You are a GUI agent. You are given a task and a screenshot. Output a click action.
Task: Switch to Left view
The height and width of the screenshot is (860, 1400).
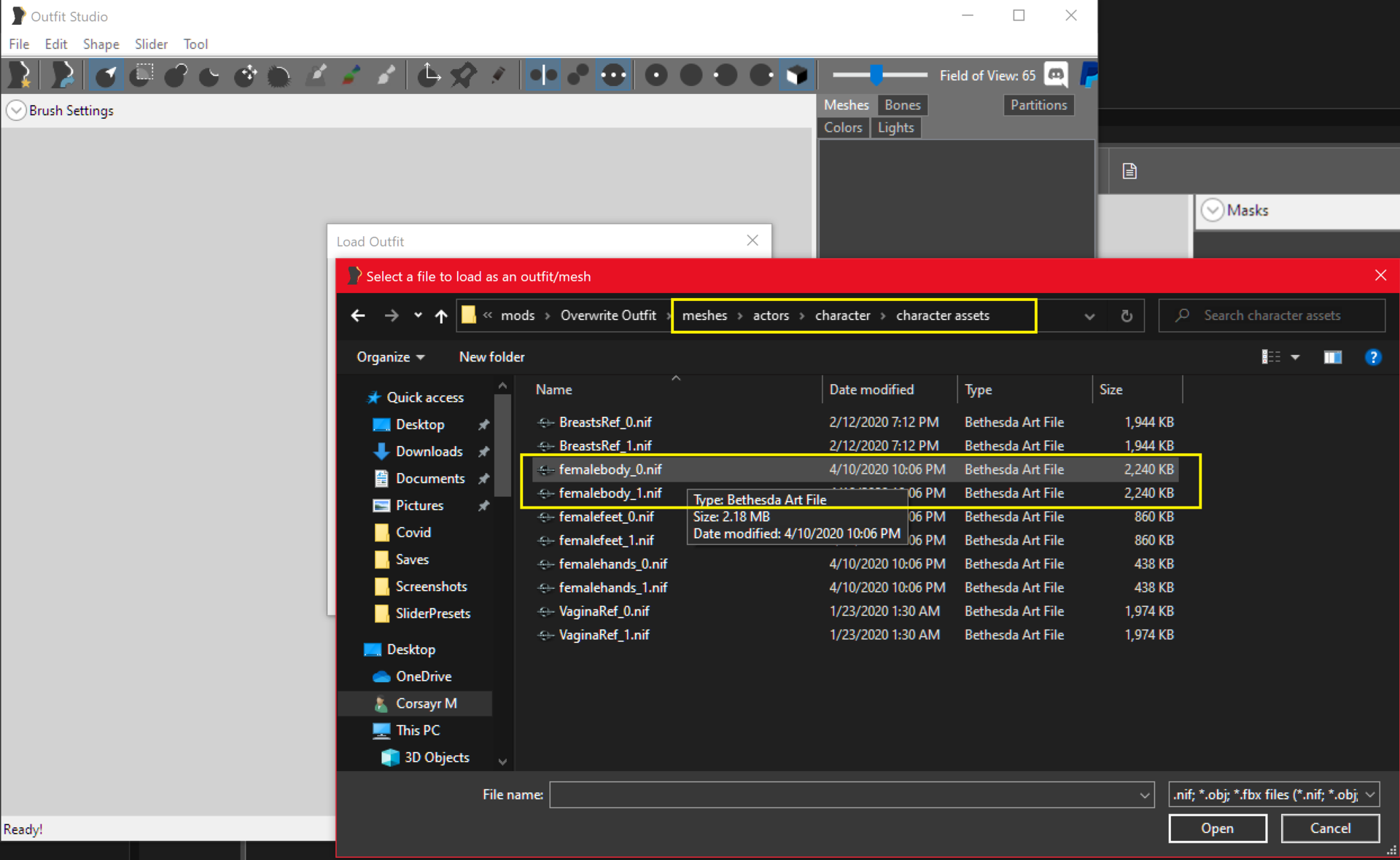click(726, 75)
